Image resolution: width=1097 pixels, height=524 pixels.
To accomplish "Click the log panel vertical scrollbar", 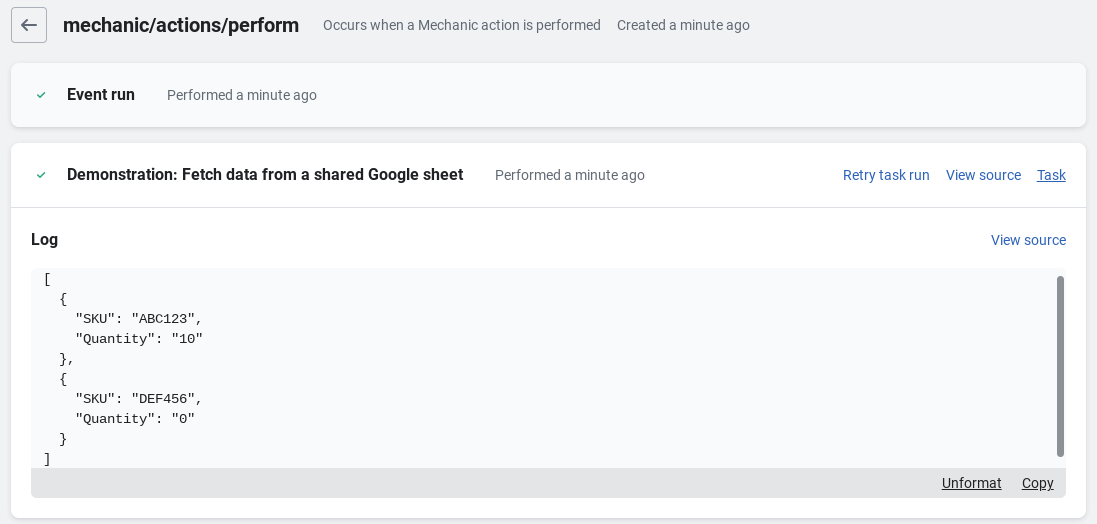I will 1060,366.
